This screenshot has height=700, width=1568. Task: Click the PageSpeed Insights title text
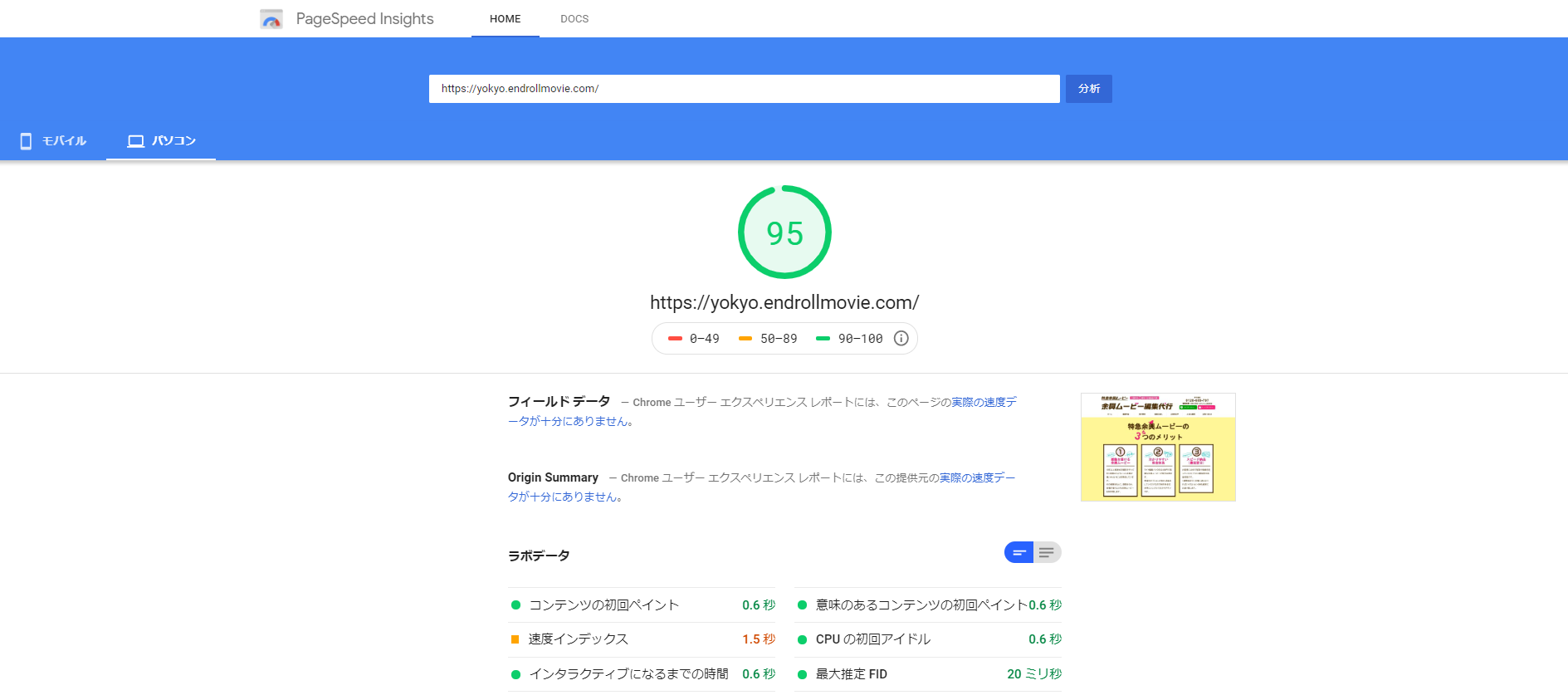(x=364, y=18)
